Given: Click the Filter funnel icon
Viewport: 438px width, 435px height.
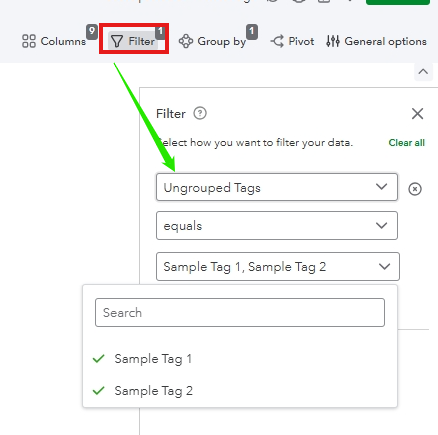Looking at the screenshot, I should pyautogui.click(x=117, y=41).
